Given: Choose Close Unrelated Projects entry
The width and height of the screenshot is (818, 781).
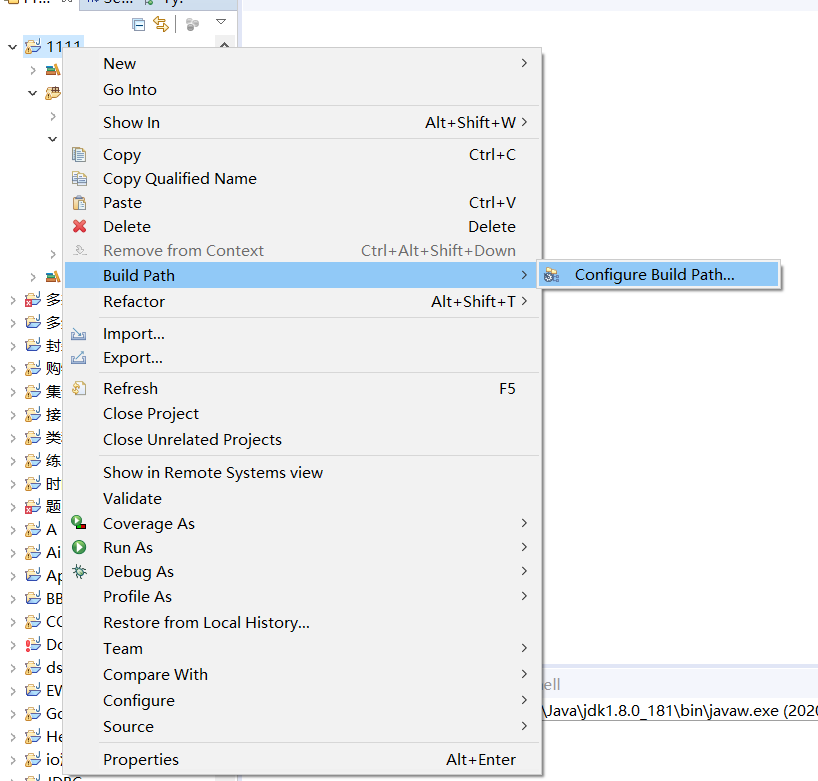Looking at the screenshot, I should (303, 440).
